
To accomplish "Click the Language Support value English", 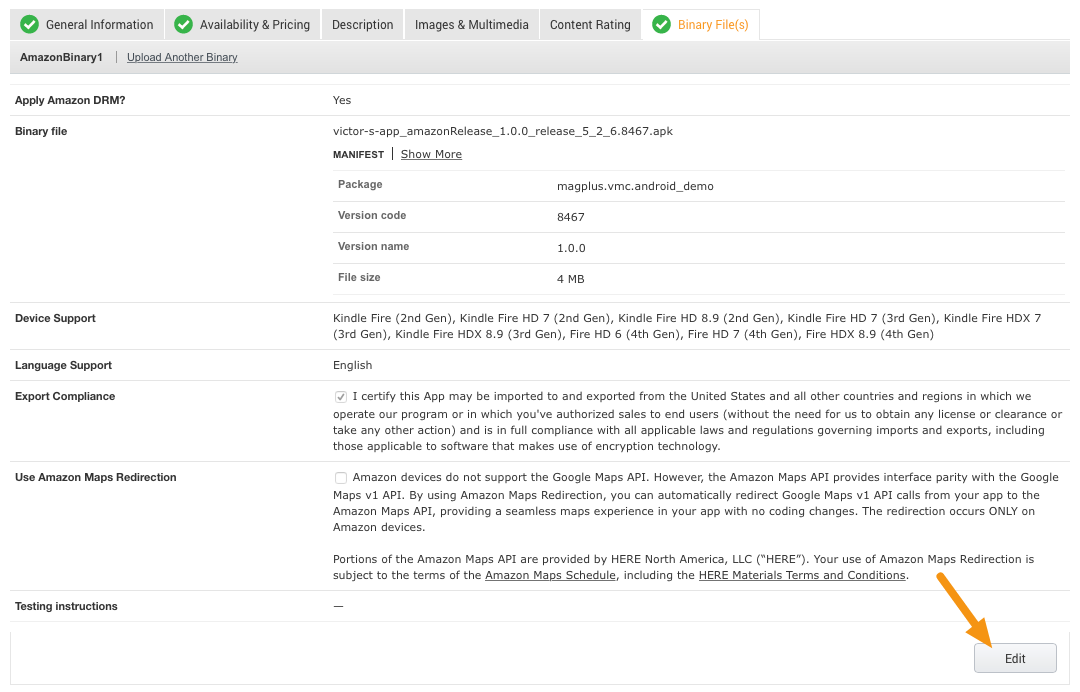I will point(352,365).
